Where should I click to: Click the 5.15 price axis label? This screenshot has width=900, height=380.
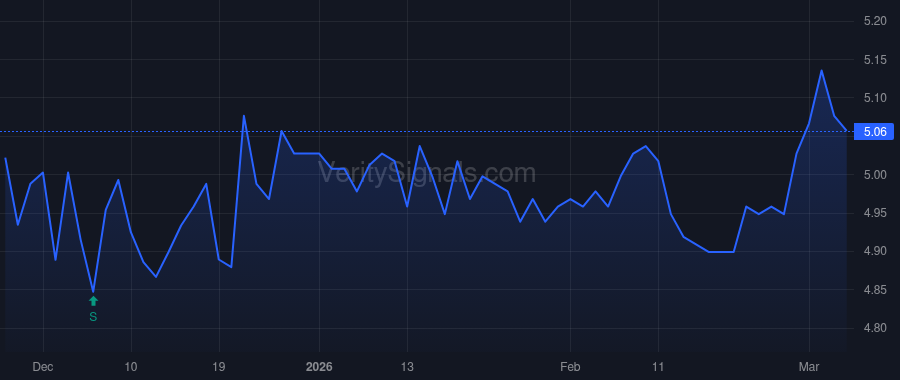(x=875, y=60)
